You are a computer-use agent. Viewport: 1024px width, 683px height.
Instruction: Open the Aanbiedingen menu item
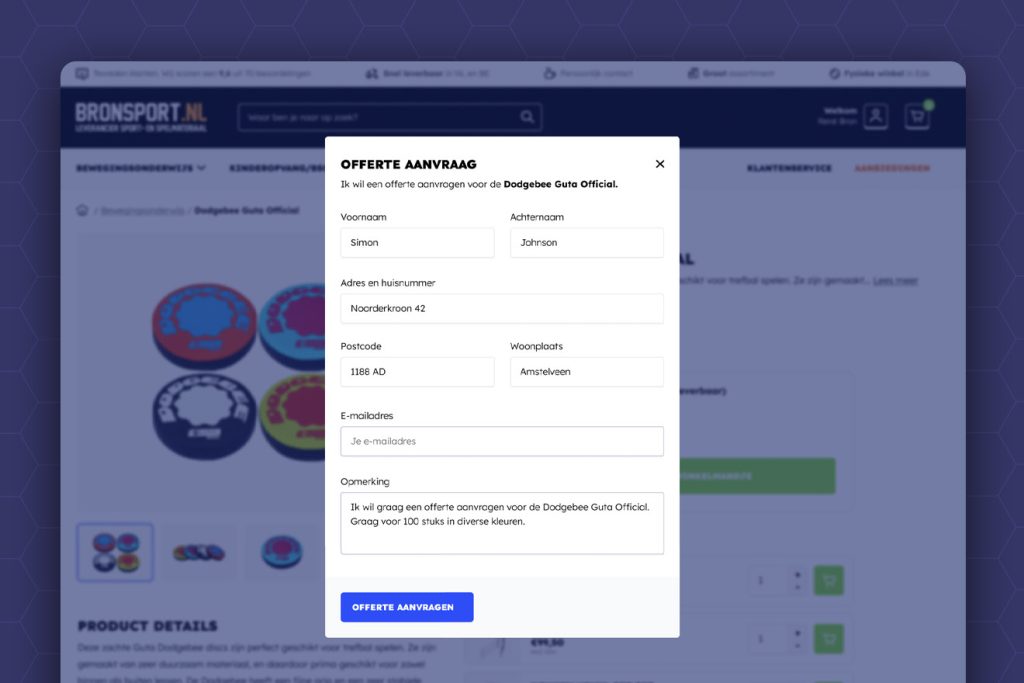tap(892, 168)
